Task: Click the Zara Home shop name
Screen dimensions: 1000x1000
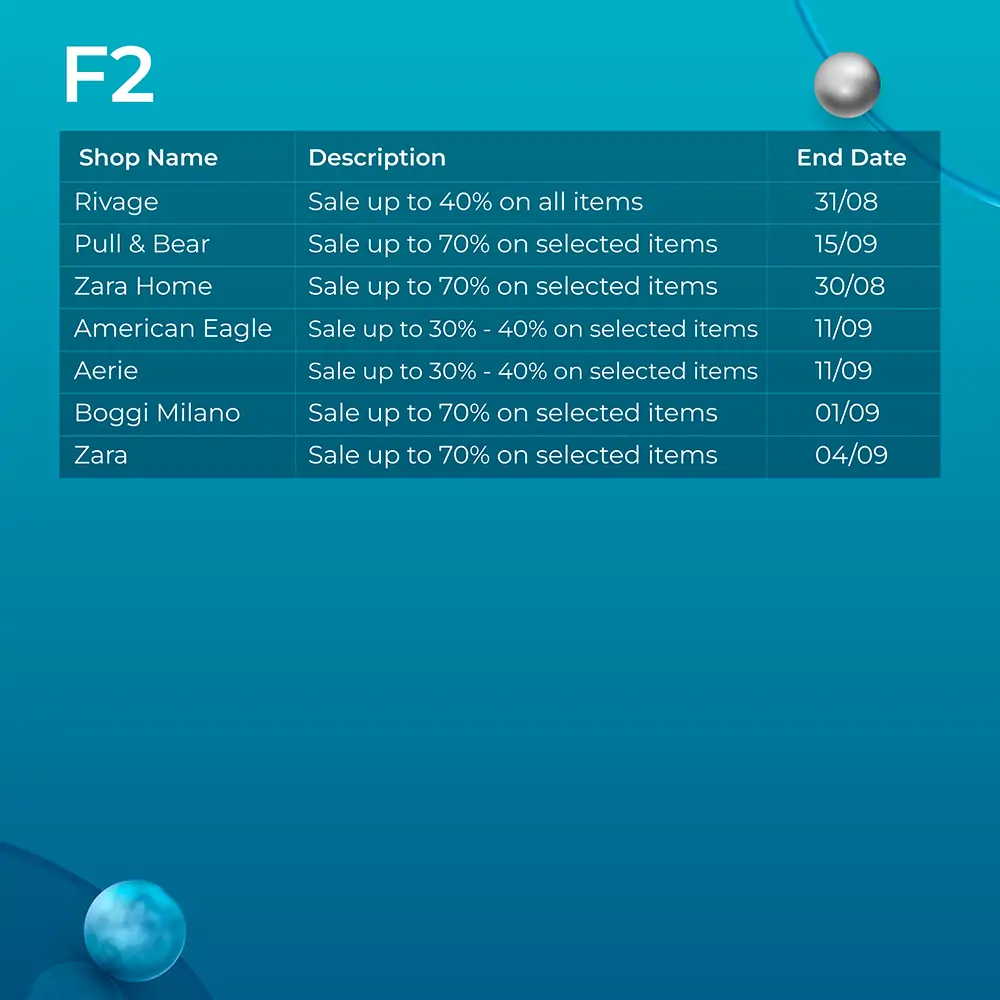Action: point(143,286)
